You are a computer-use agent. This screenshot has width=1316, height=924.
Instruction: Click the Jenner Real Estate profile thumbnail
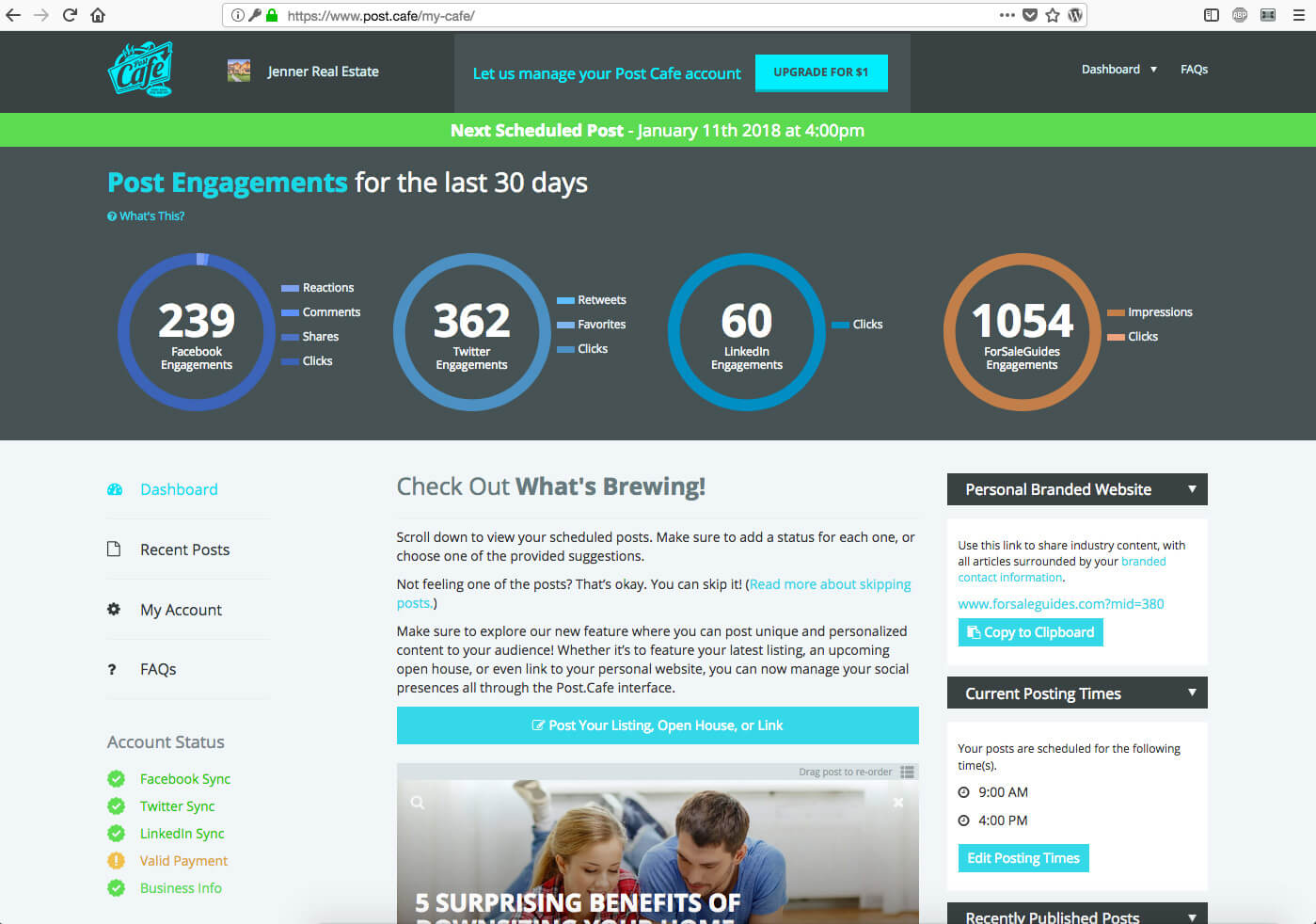(239, 71)
